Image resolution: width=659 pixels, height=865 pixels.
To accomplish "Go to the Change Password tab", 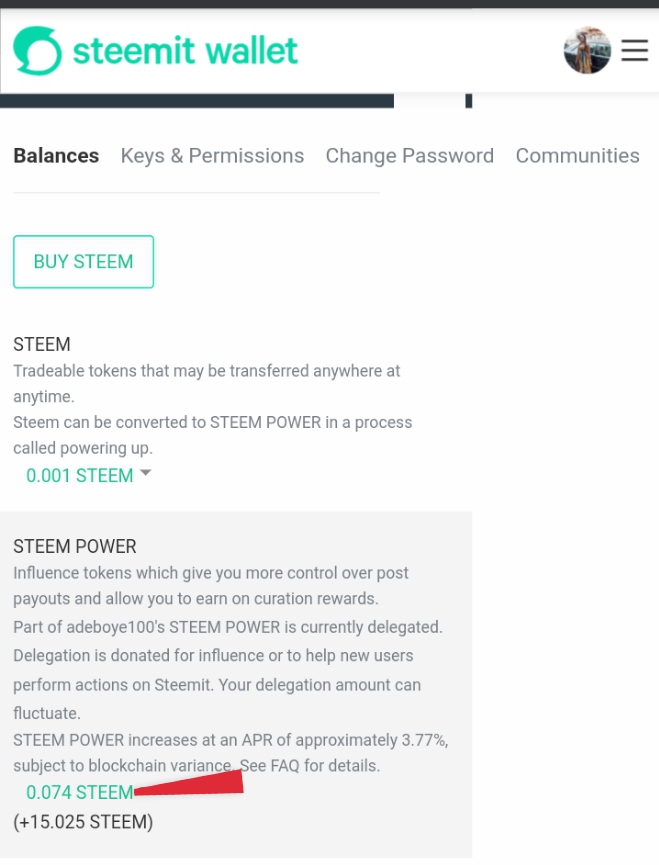I will tap(409, 156).
